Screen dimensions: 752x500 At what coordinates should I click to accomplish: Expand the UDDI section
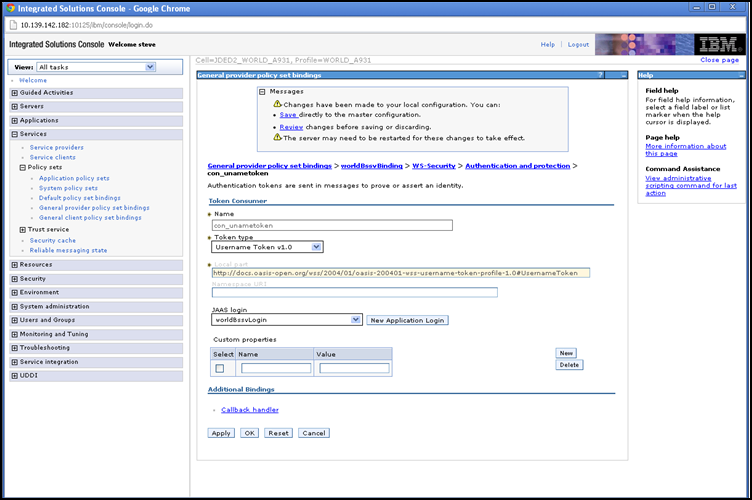(15, 376)
